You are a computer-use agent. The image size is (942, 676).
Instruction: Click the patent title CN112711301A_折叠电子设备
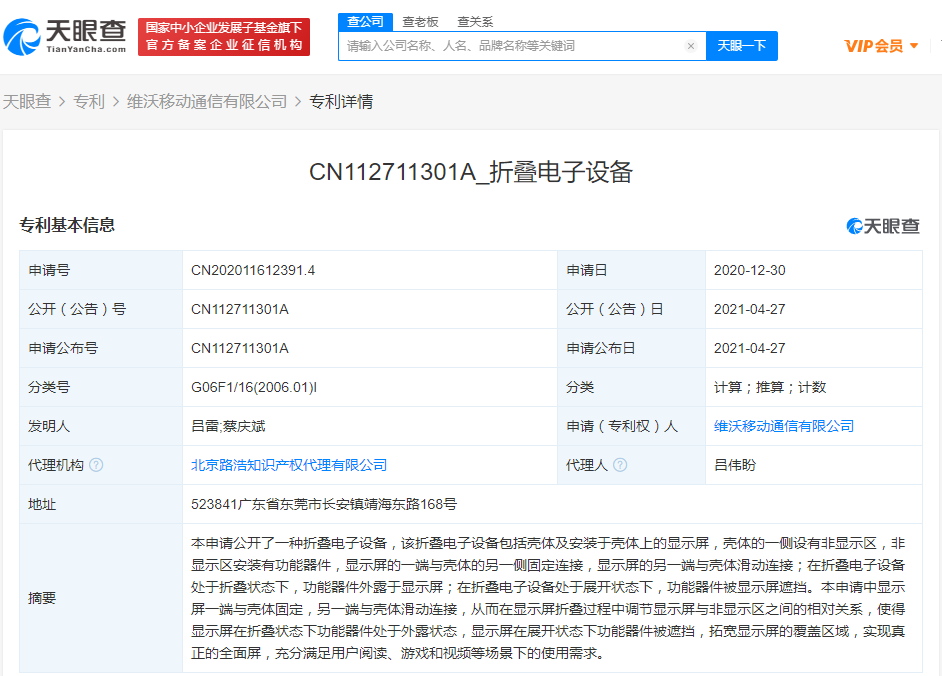(x=471, y=172)
